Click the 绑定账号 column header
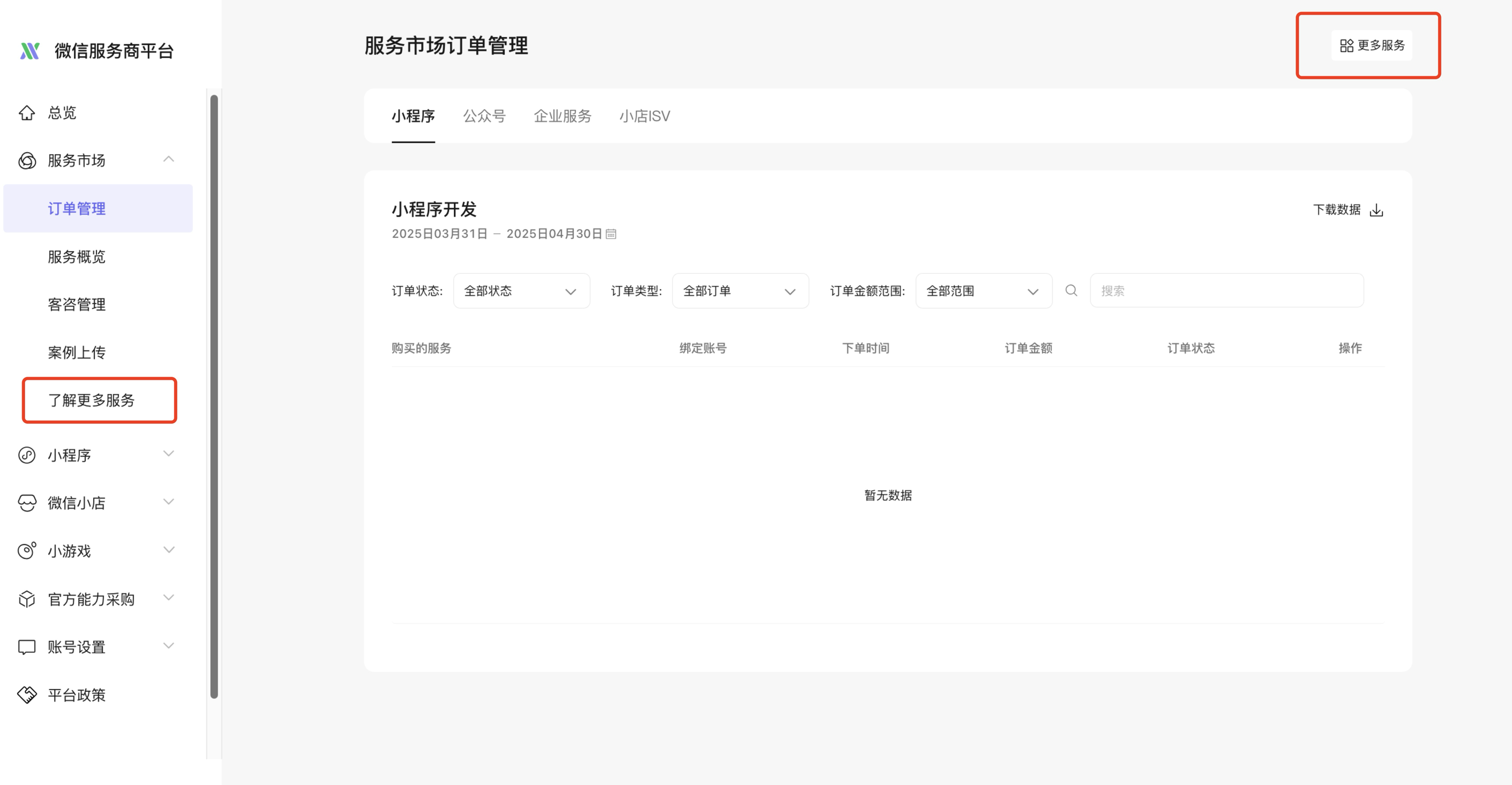Screen dimensions: 1512x785 pos(703,348)
